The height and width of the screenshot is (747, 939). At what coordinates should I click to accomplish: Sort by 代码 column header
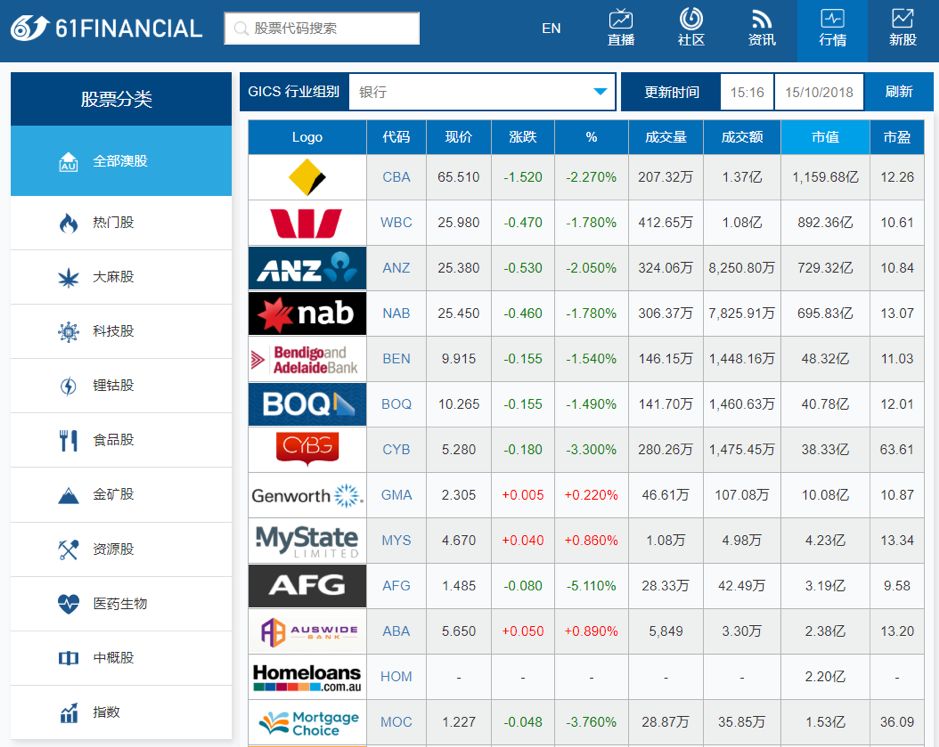tap(396, 137)
